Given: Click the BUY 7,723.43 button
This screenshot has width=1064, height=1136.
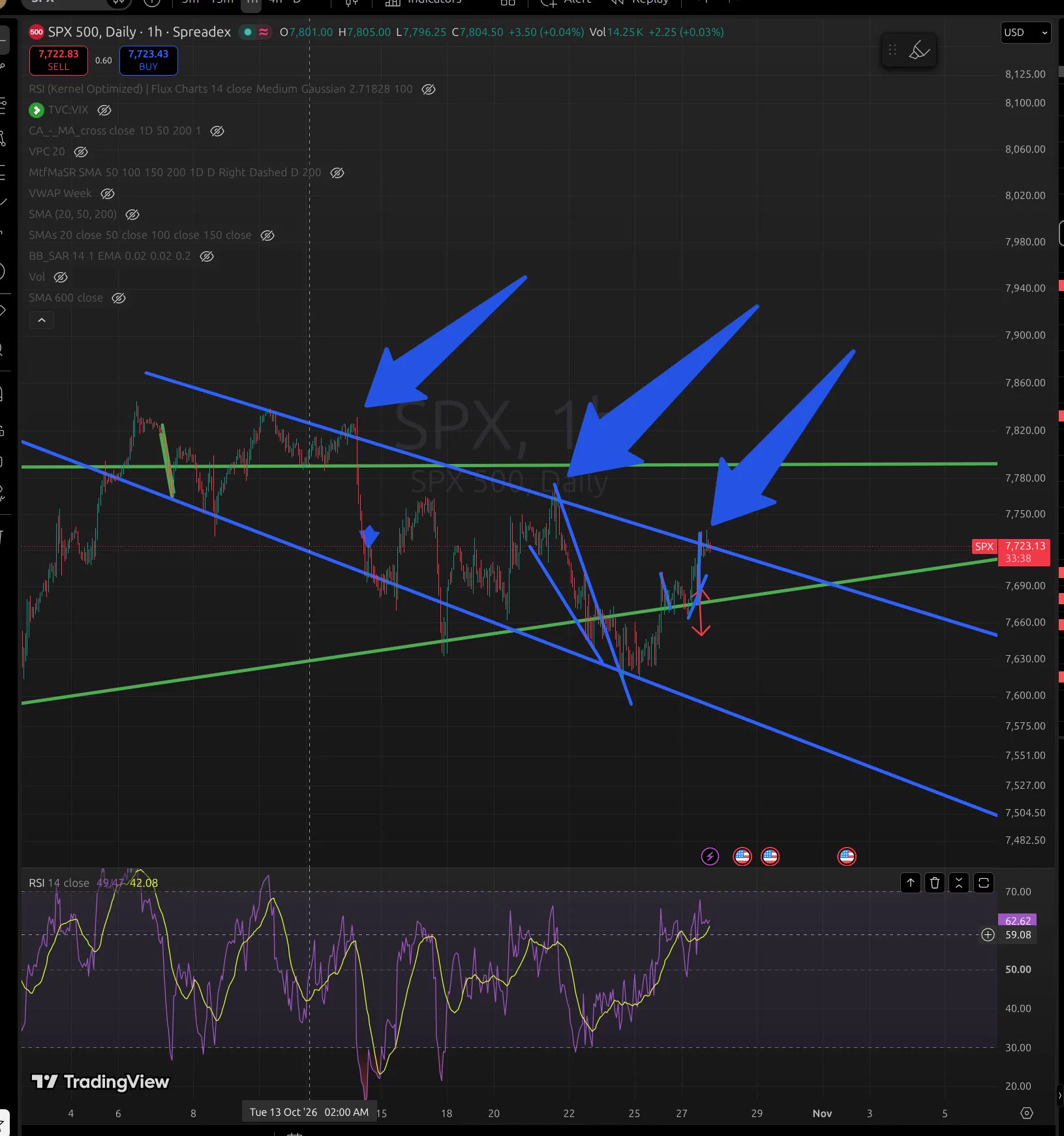Looking at the screenshot, I should tap(148, 60).
